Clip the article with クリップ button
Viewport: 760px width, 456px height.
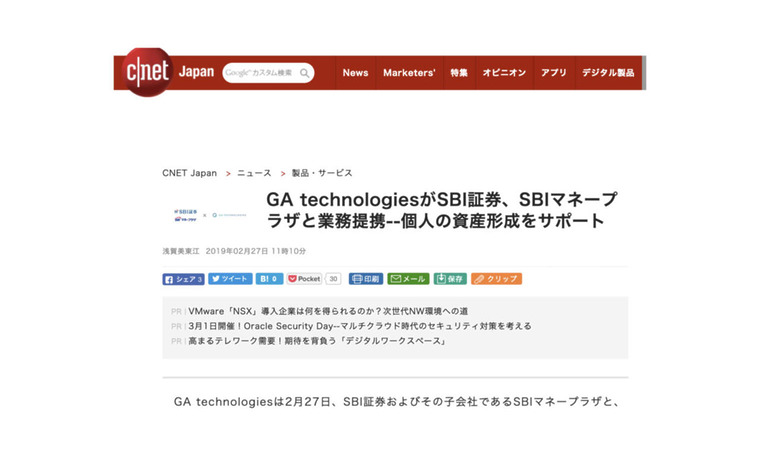496,279
